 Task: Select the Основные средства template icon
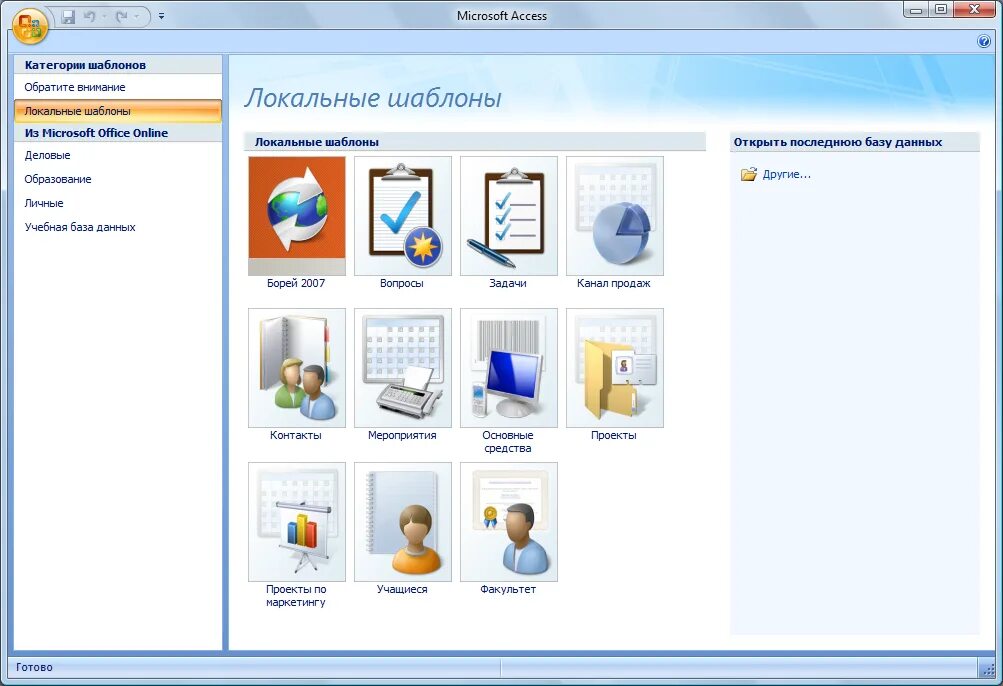(x=509, y=368)
